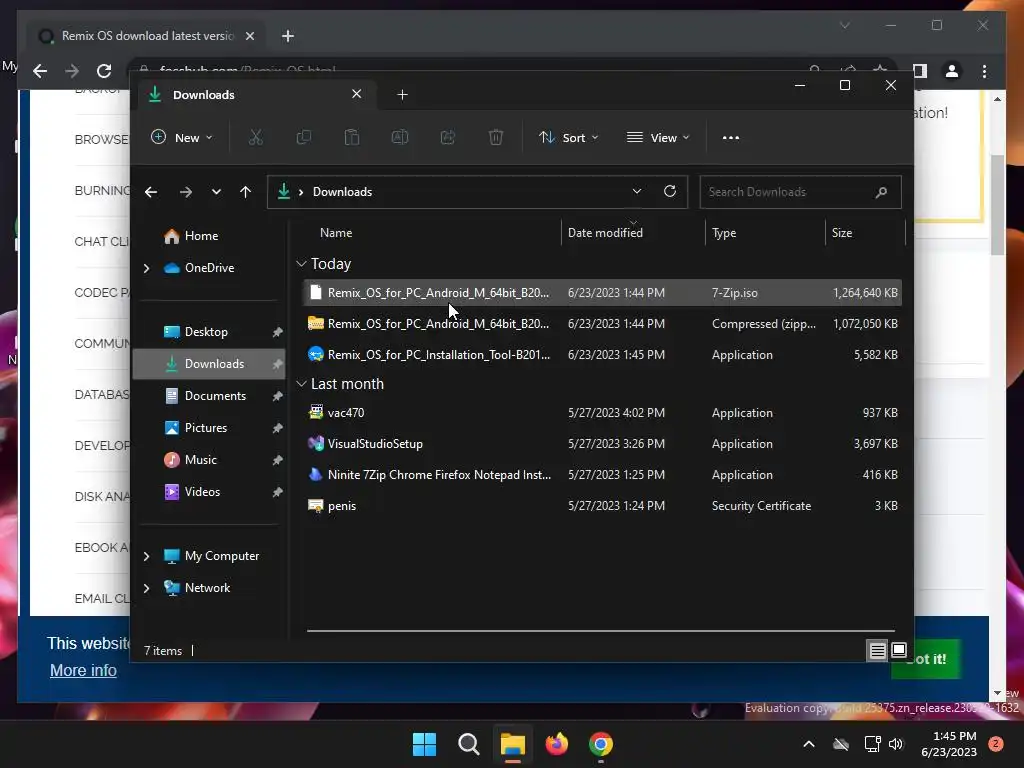Viewport: 1024px width, 768px height.
Task: Refresh the Downloads folder
Action: click(x=670, y=191)
